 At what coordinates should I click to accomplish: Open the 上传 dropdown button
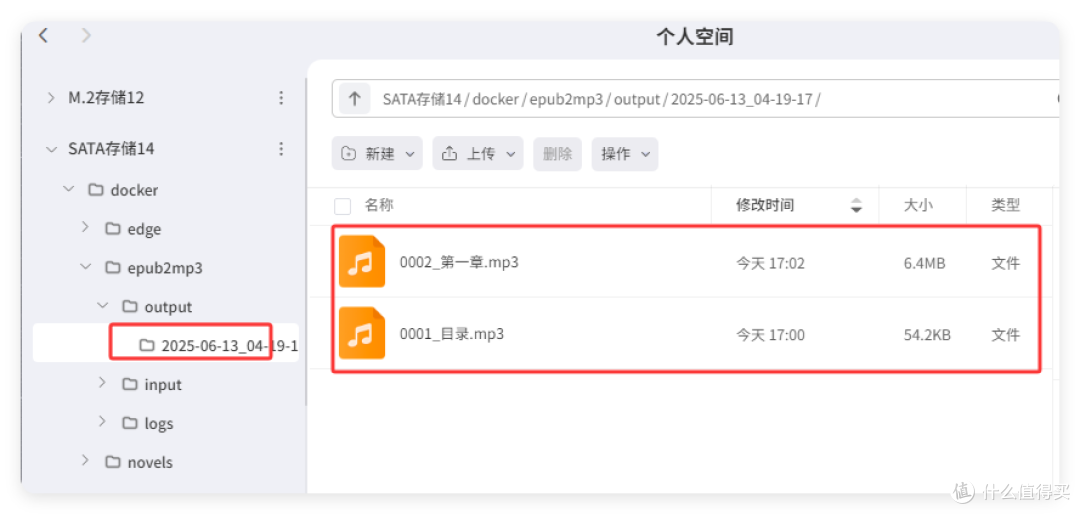tap(478, 154)
